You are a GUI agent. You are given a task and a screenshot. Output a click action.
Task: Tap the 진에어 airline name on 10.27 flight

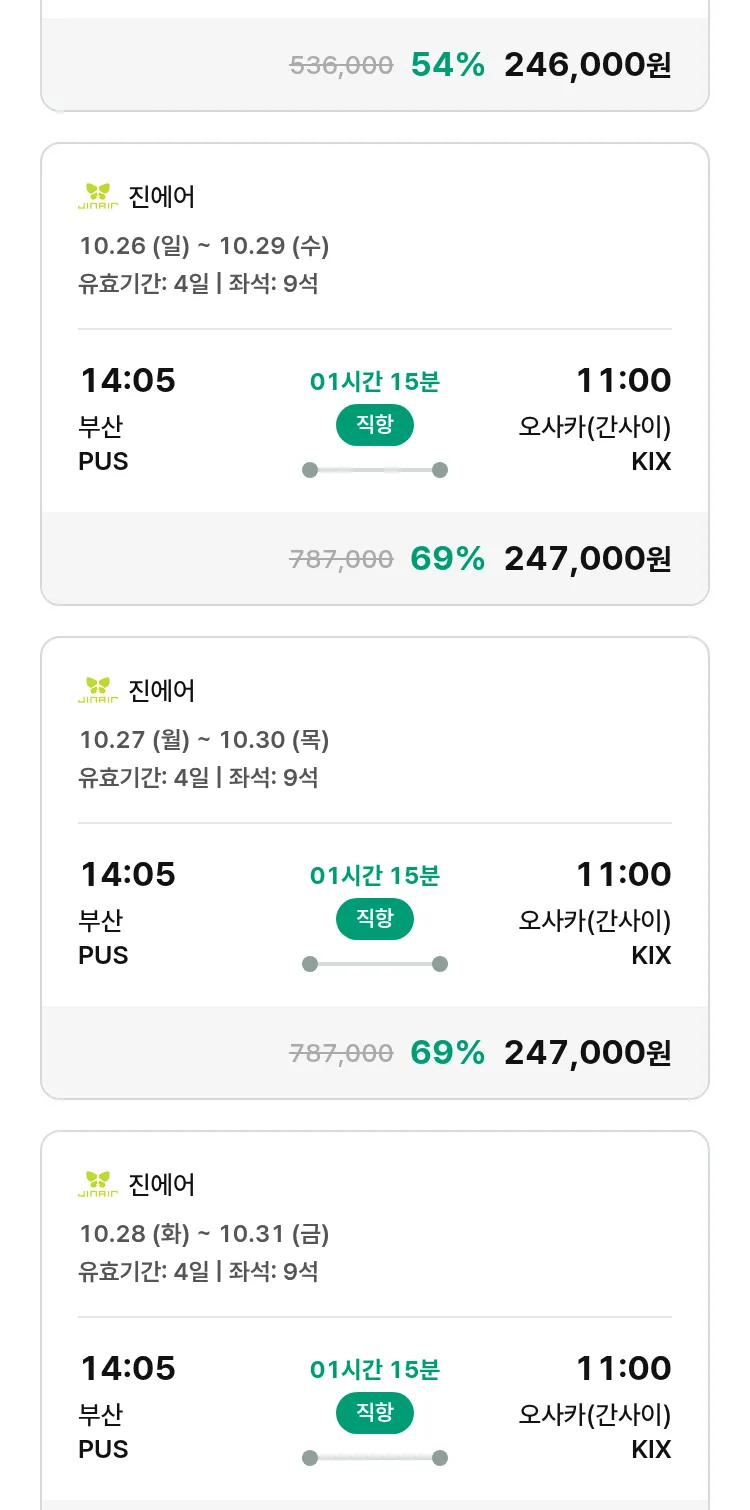pyautogui.click(x=162, y=690)
